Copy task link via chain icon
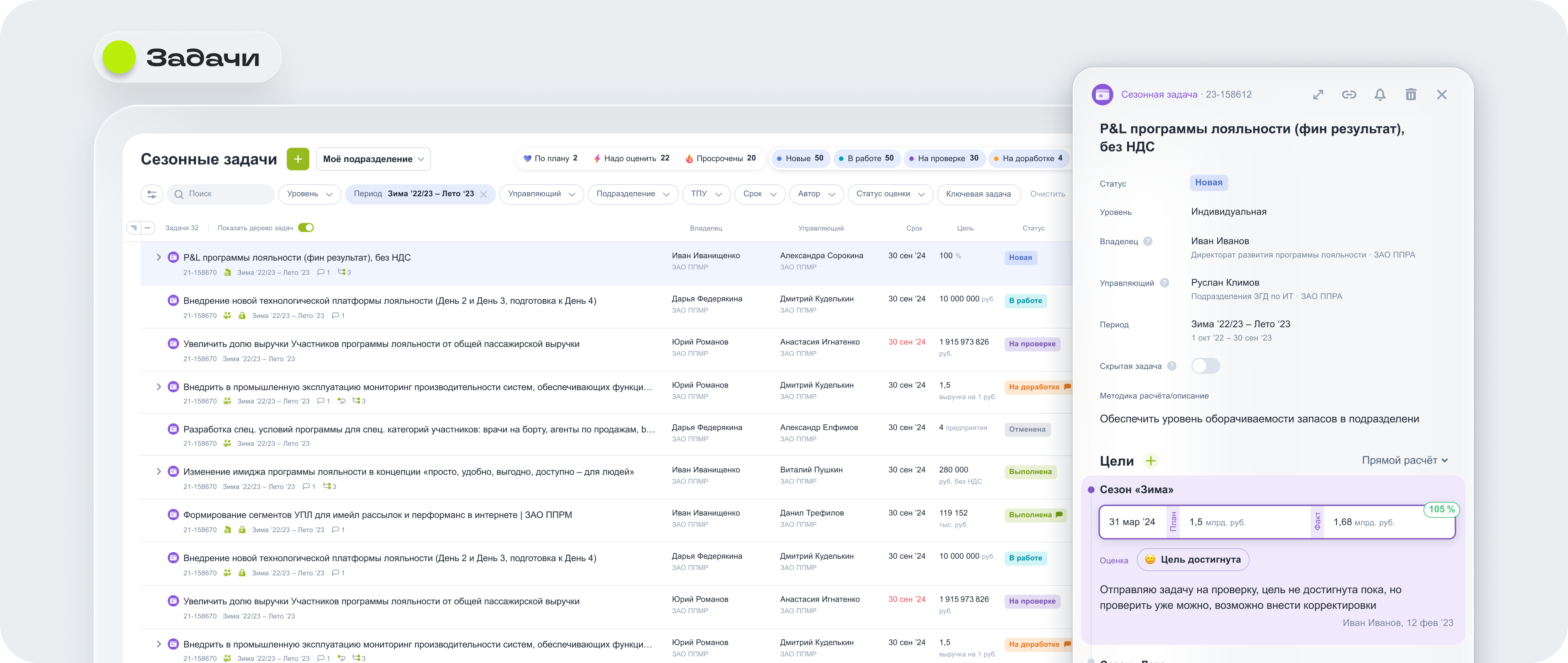The width and height of the screenshot is (1568, 663). tap(1349, 94)
